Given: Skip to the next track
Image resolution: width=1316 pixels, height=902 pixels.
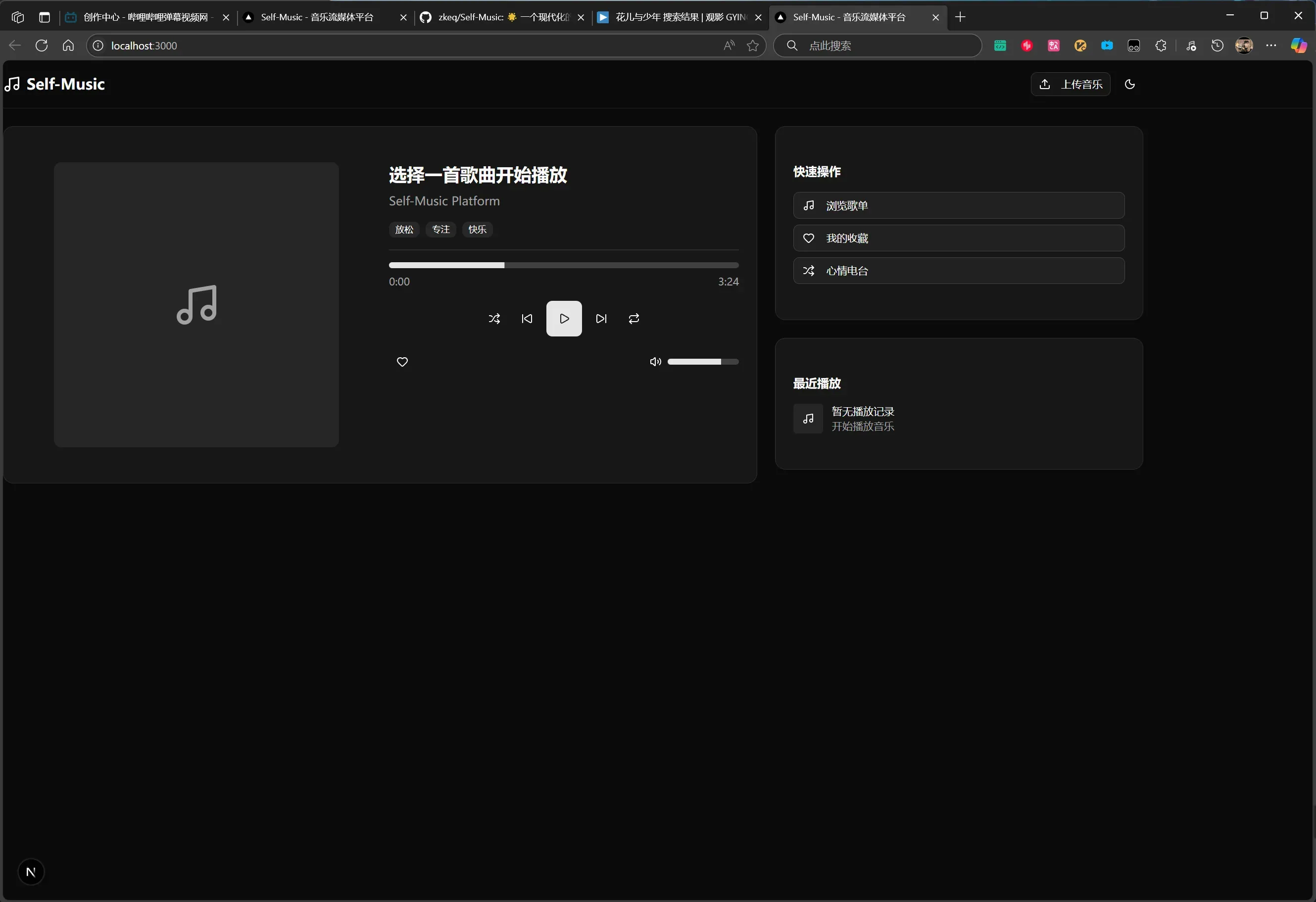Looking at the screenshot, I should click(601, 319).
